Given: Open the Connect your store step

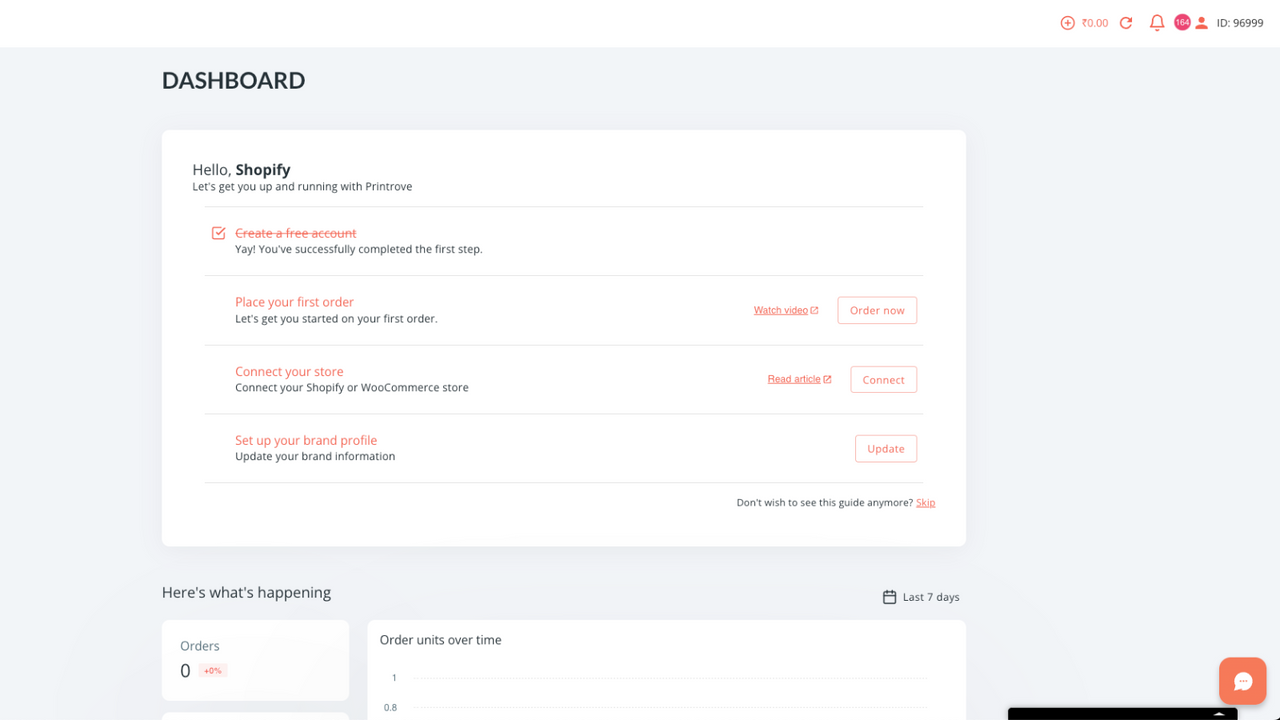Looking at the screenshot, I should click(289, 371).
